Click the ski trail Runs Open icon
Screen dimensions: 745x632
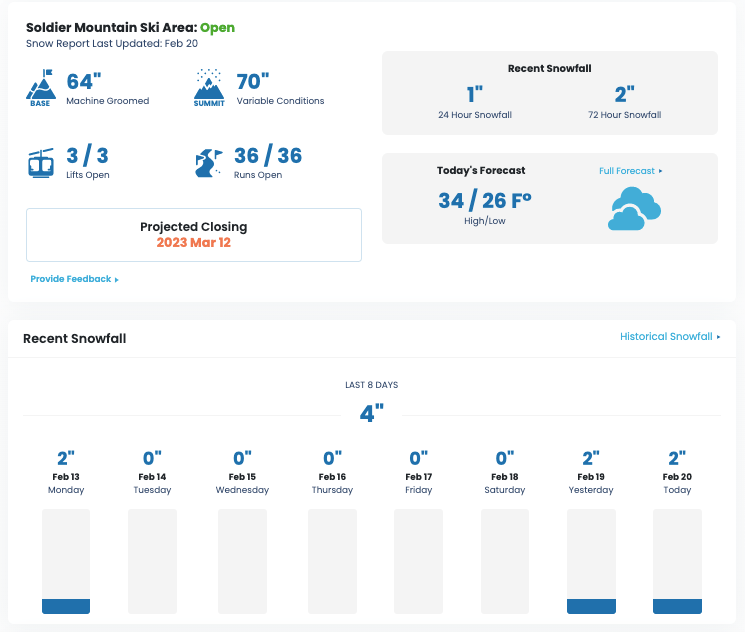tap(209, 163)
